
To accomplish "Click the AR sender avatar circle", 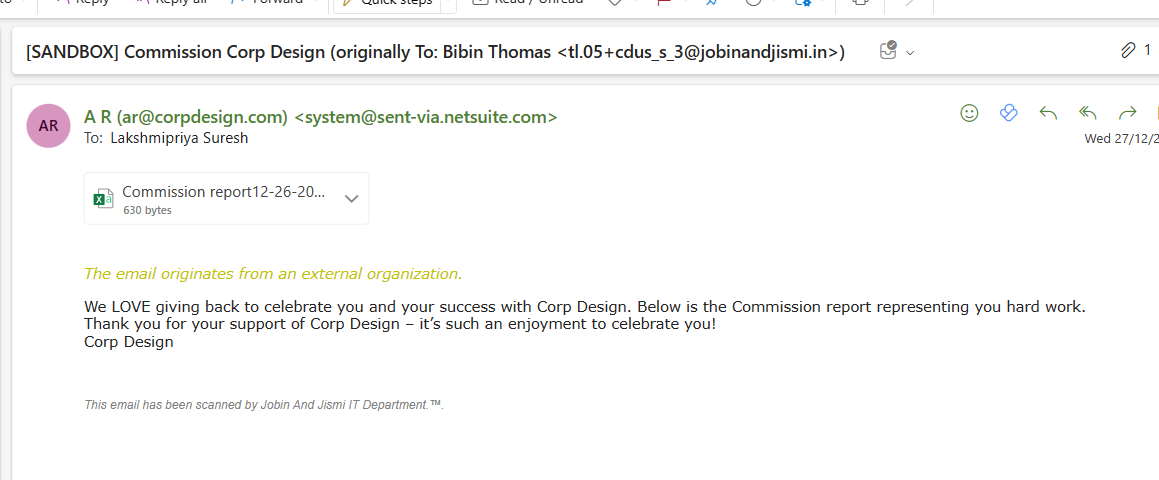I will coord(49,126).
